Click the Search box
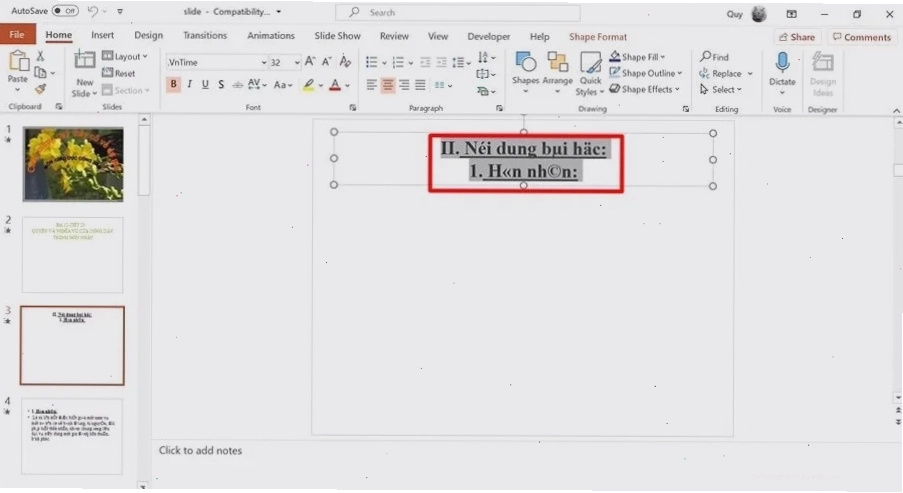Image resolution: width=903 pixels, height=493 pixels. pos(458,12)
